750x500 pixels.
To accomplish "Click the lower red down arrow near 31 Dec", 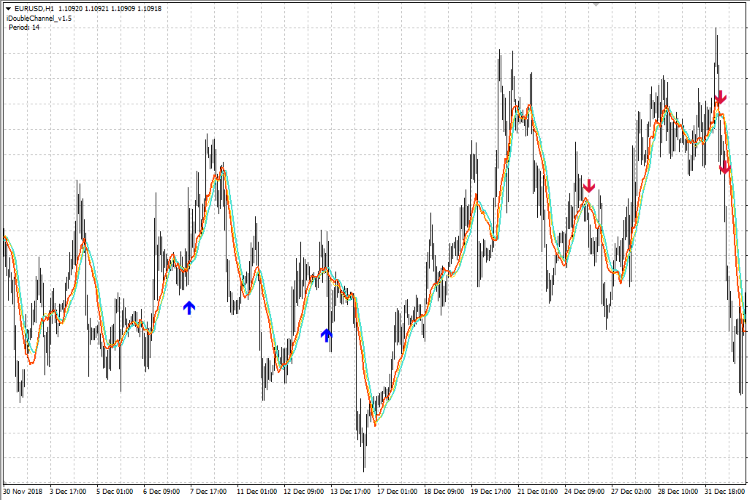I will pyautogui.click(x=725, y=167).
